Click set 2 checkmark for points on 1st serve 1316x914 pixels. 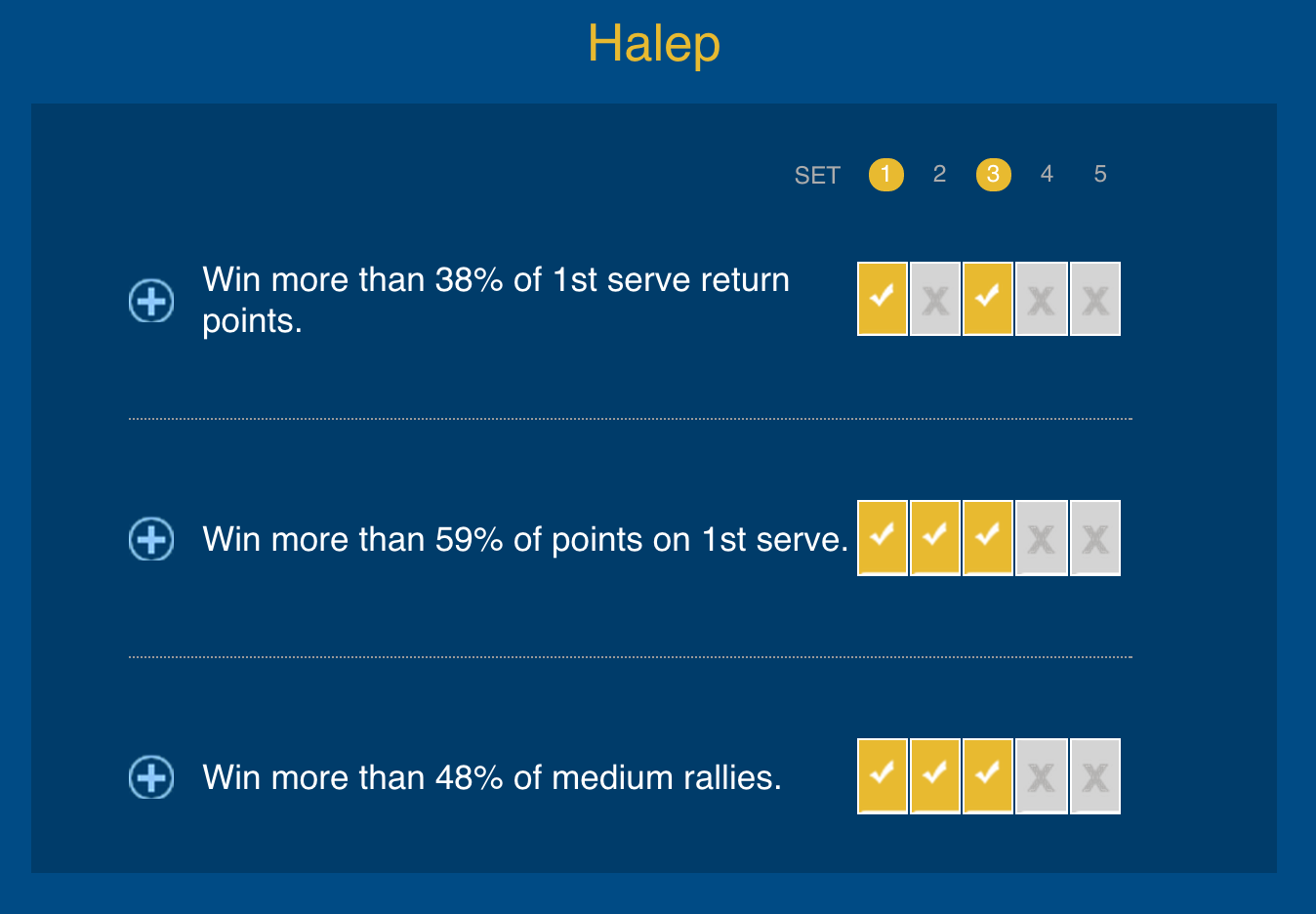pos(935,538)
